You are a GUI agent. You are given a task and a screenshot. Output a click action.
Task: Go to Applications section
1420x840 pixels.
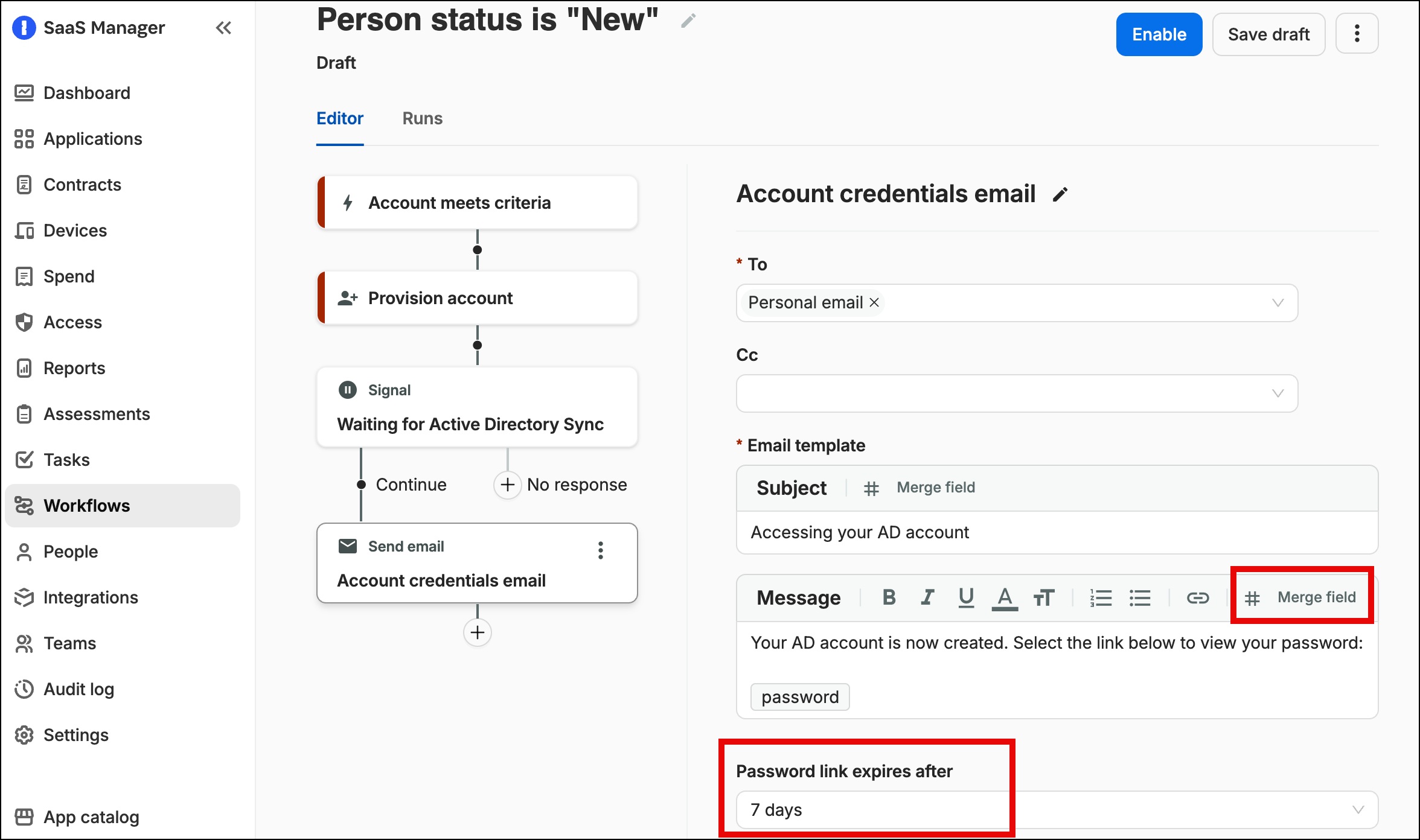123,139
